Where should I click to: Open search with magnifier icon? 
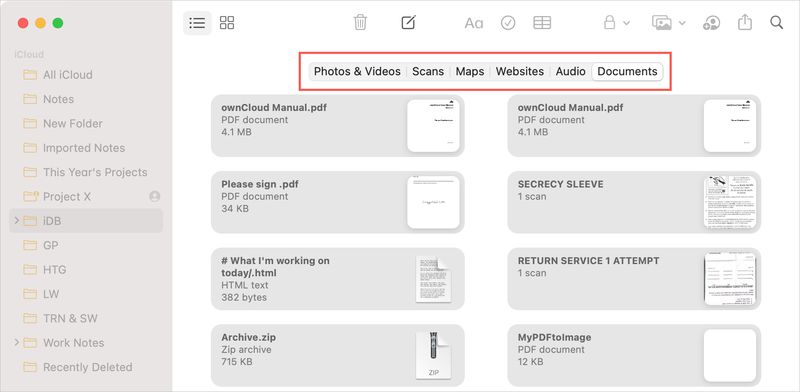pos(777,23)
